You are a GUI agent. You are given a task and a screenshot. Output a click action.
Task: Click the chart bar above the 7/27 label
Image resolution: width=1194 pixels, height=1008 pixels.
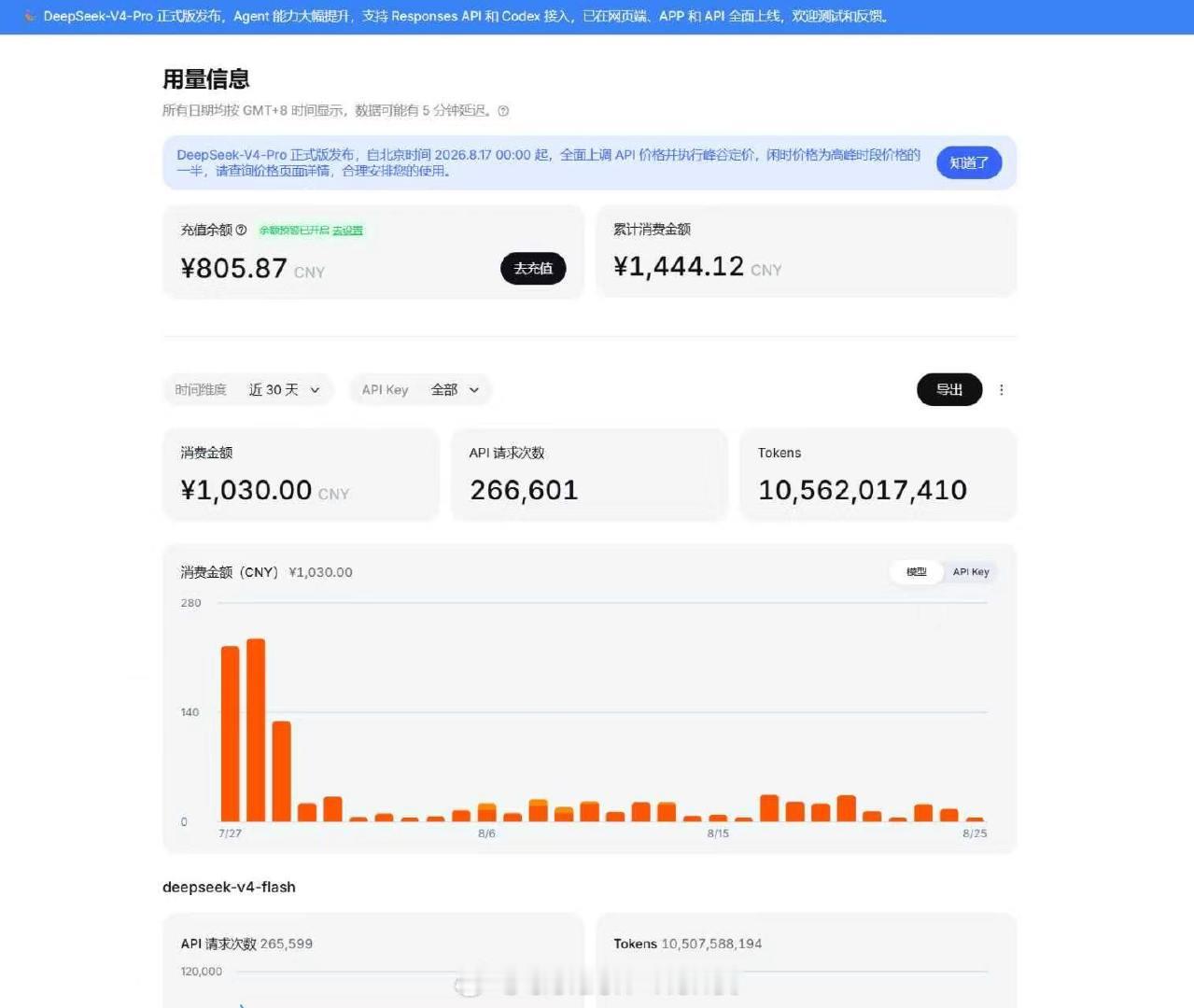click(230, 734)
